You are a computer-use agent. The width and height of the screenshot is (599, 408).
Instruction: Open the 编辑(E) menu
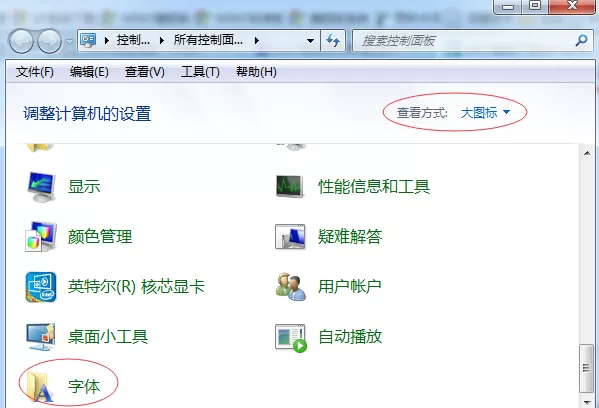click(x=89, y=72)
